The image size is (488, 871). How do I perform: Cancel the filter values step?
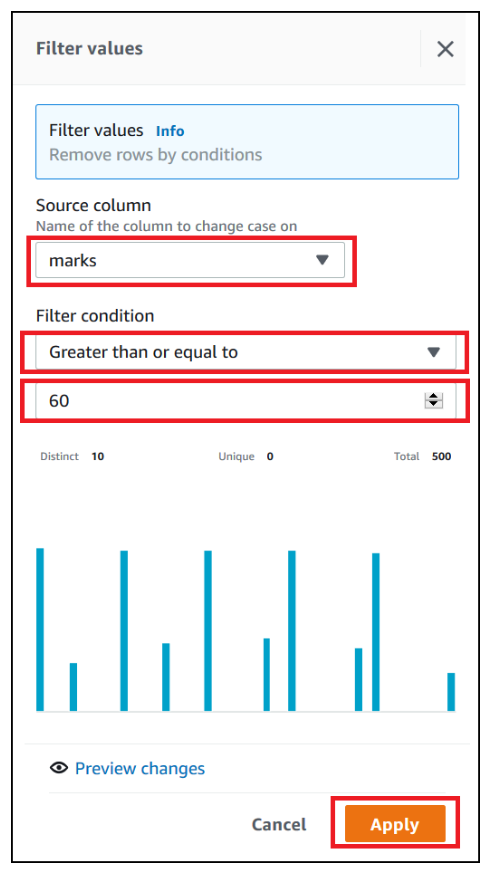point(279,824)
